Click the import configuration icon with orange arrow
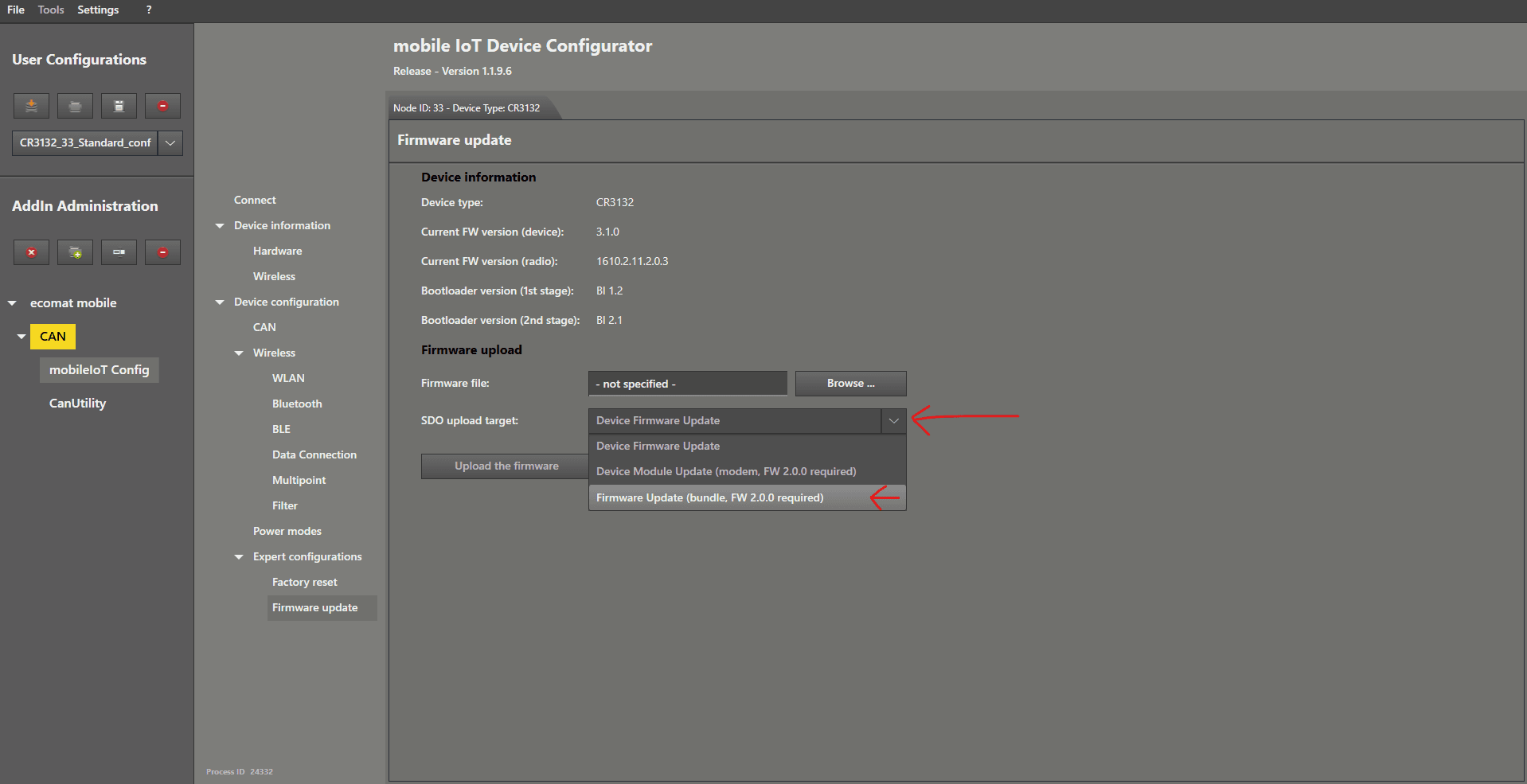The width and height of the screenshot is (1527, 784). point(31,106)
